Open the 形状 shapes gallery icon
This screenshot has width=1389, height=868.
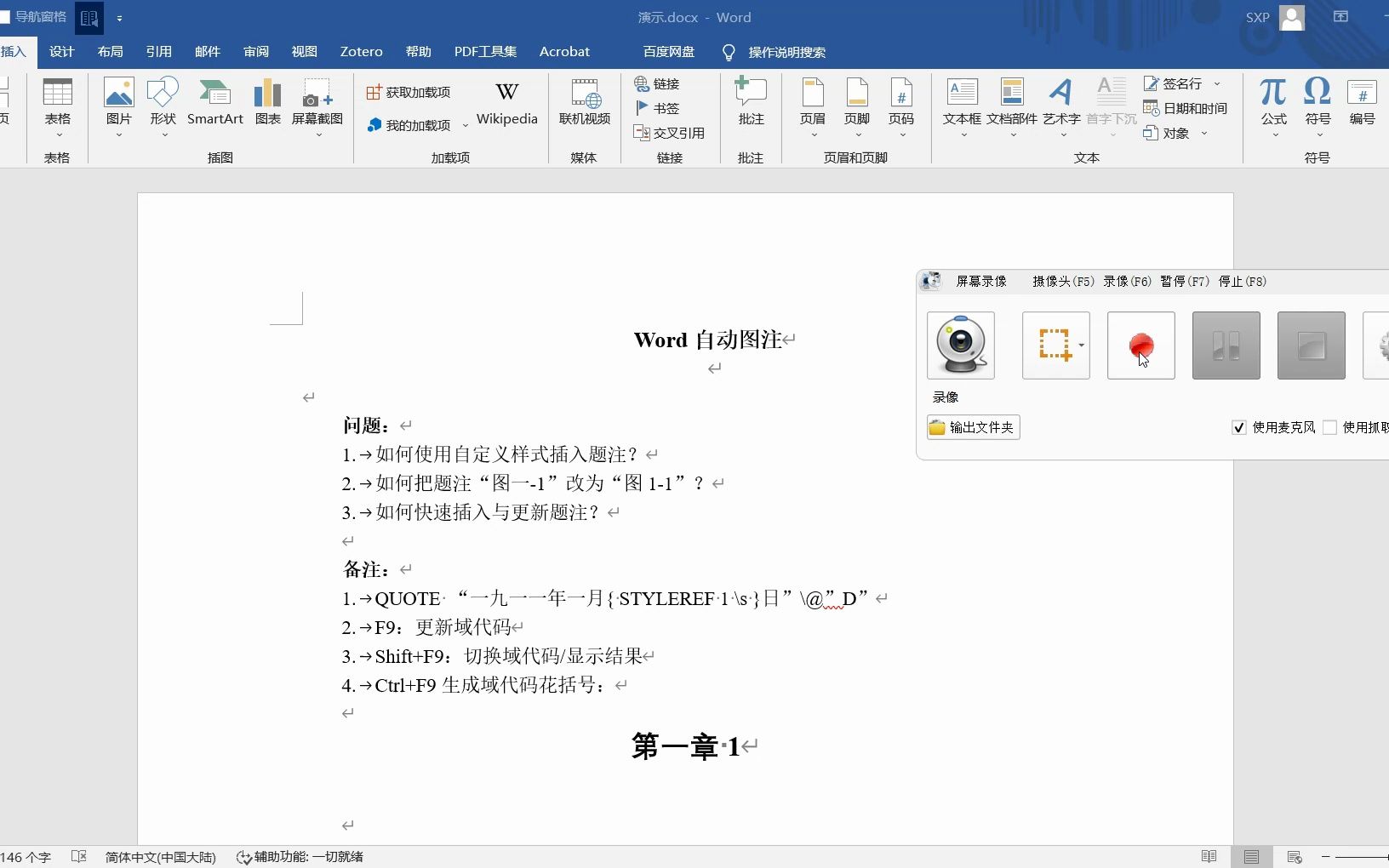pos(163,92)
